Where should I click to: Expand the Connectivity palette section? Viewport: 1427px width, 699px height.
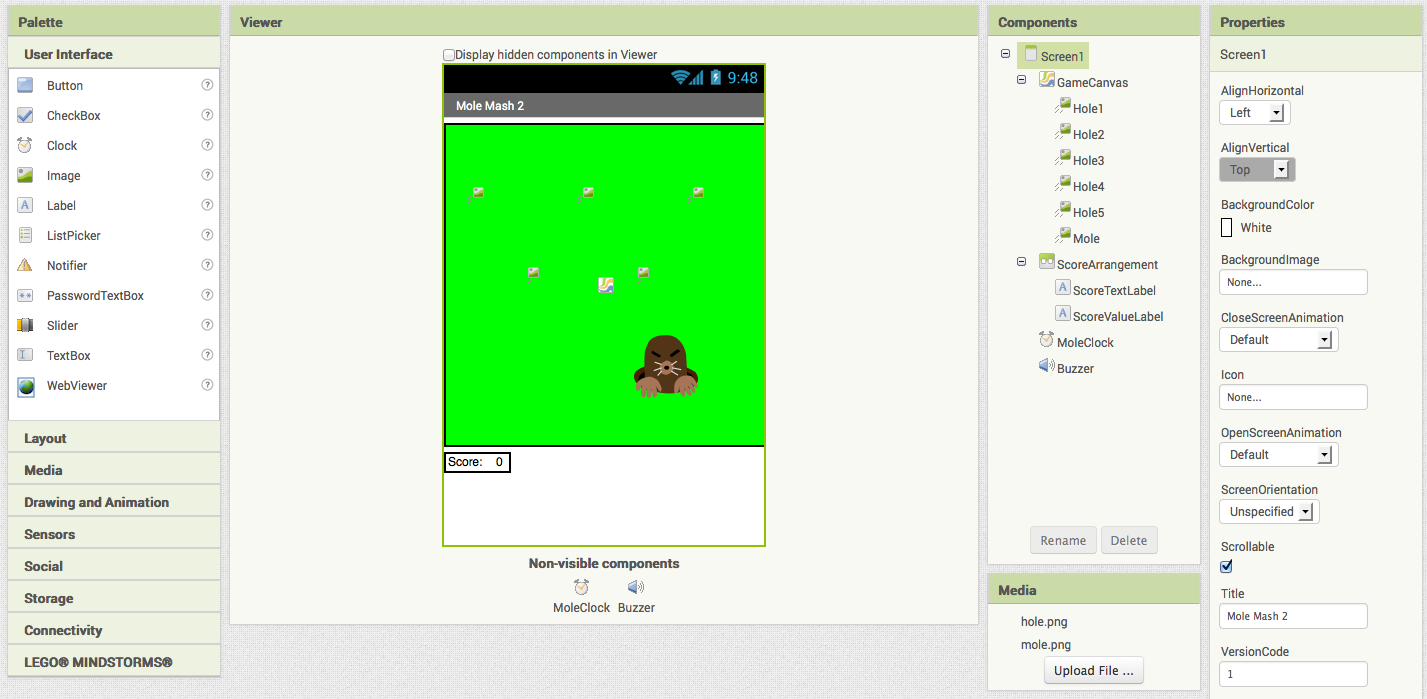pyautogui.click(x=114, y=630)
